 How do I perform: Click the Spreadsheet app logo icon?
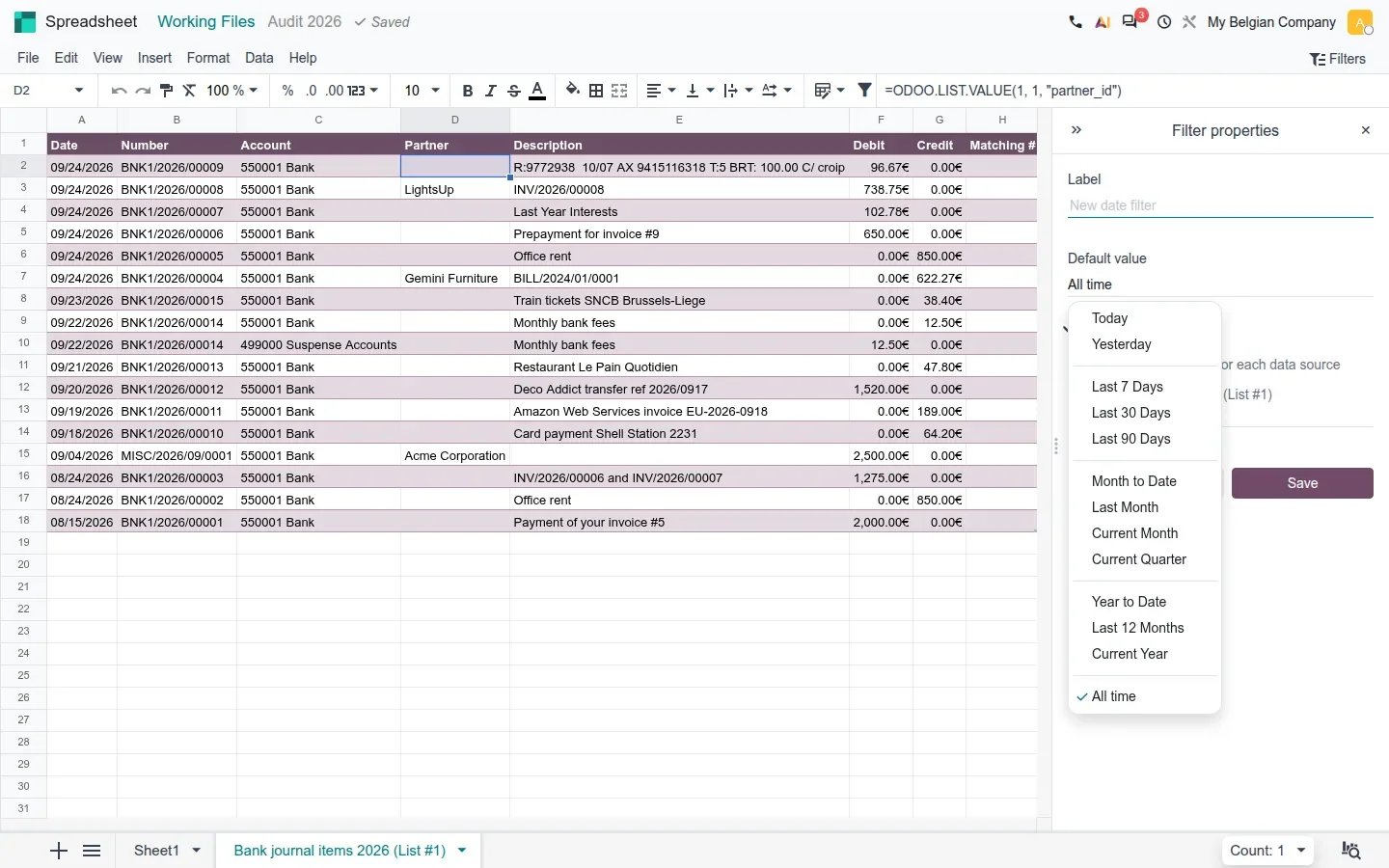point(25,21)
